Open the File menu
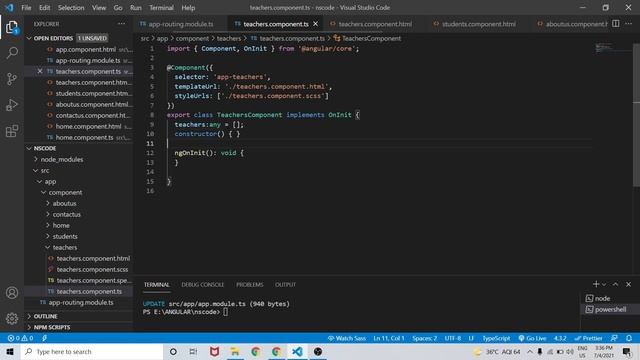Image resolution: width=640 pixels, height=360 pixels. (x=26, y=8)
